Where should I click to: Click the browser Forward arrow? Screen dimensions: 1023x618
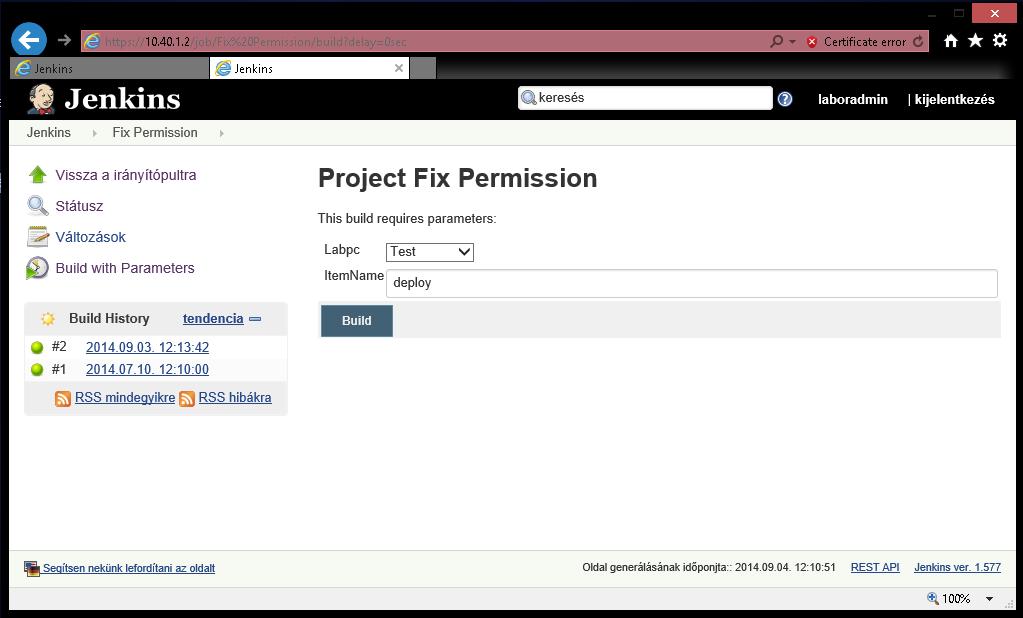click(x=64, y=40)
